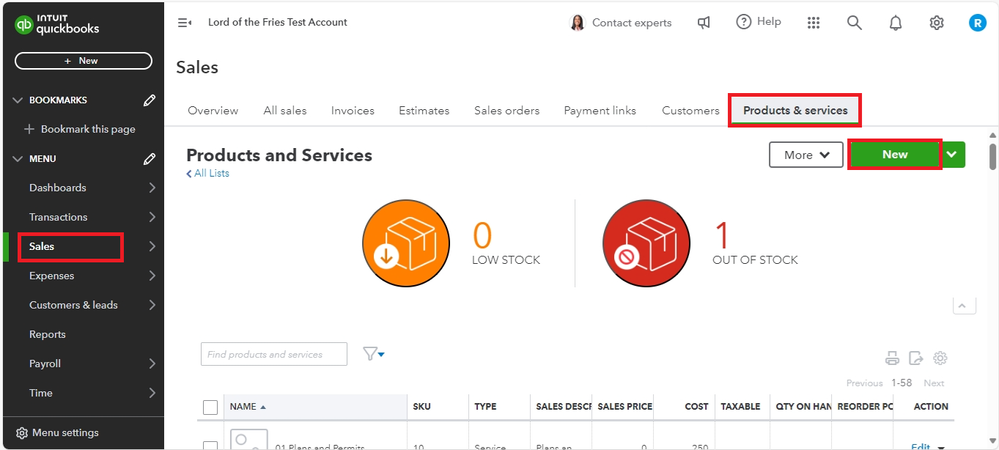Sort by the COST column header

coord(697,407)
